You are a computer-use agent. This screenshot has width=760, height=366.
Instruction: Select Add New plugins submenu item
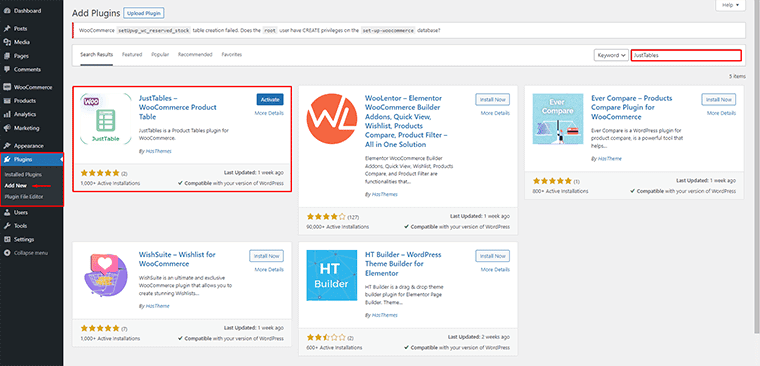(x=15, y=186)
